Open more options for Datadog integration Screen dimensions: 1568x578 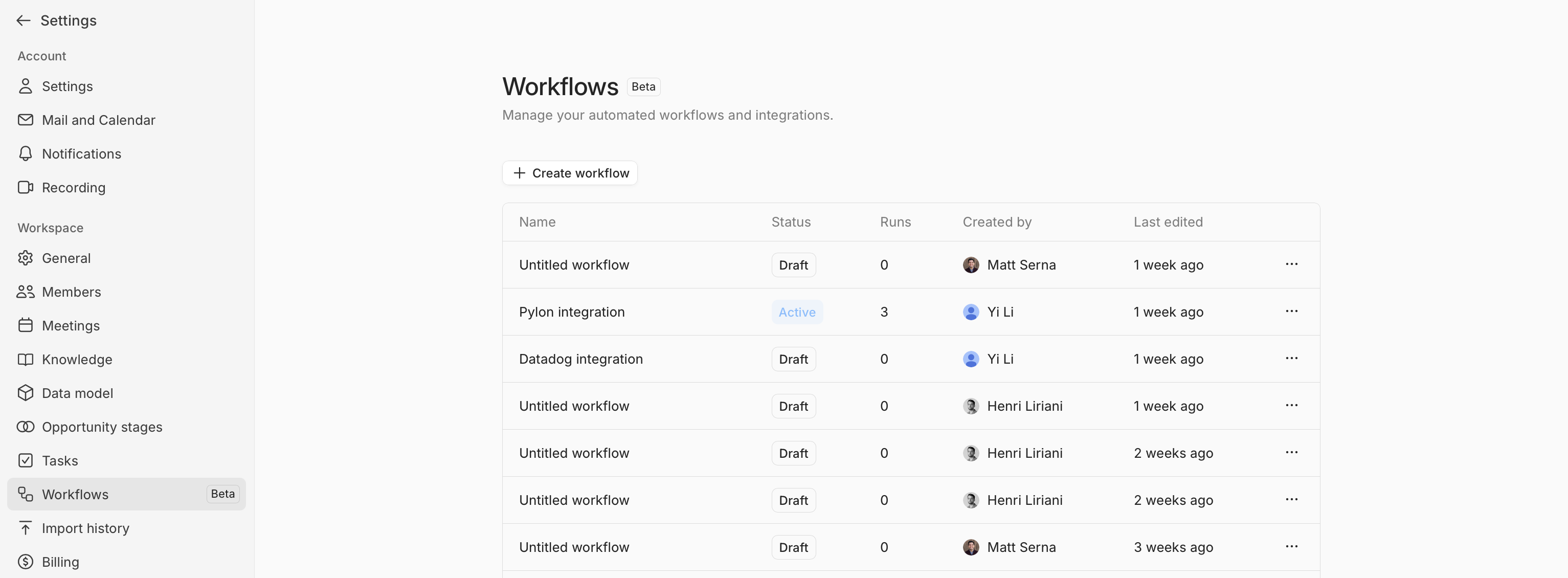point(1292,358)
